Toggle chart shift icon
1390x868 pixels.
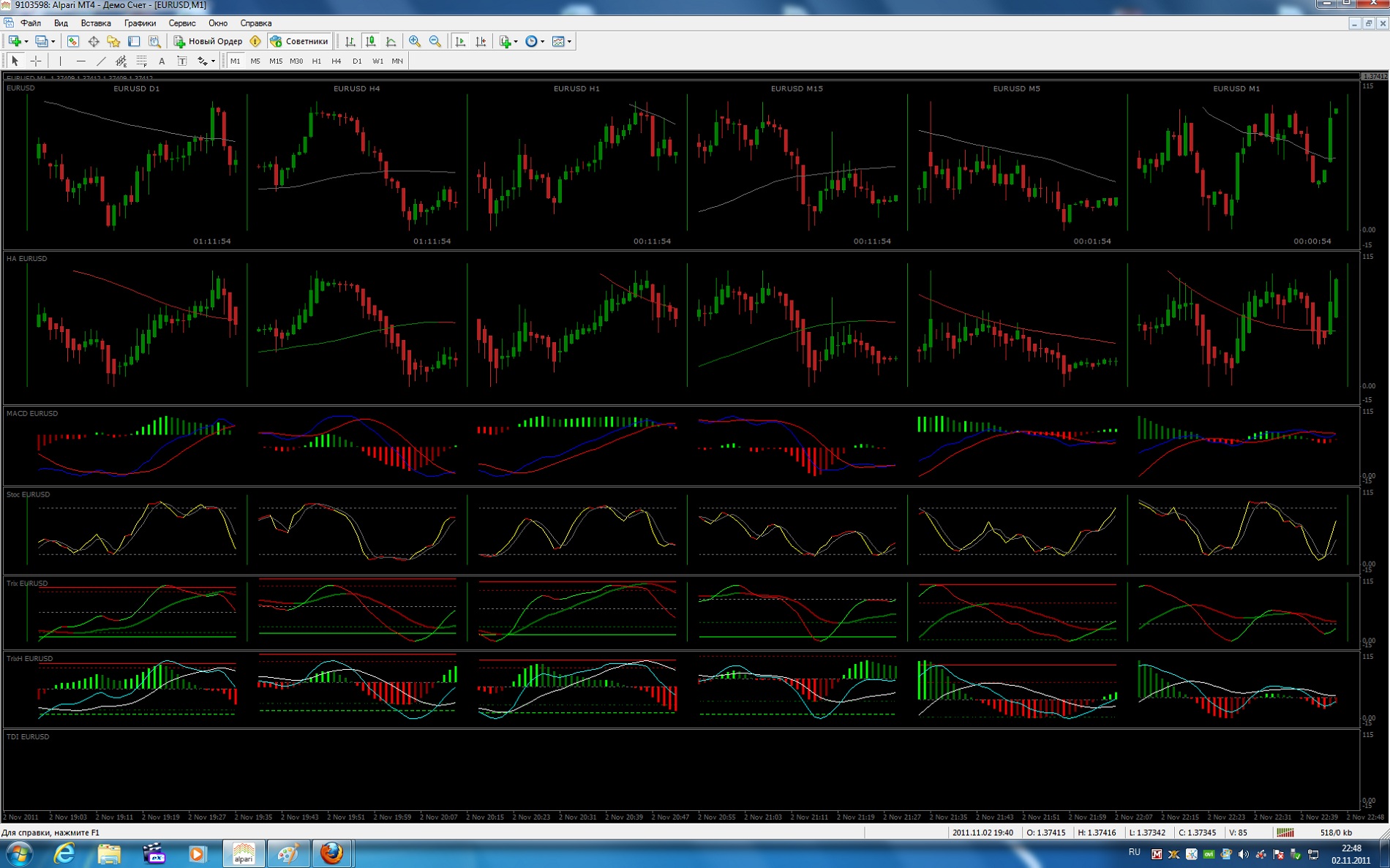pos(481,41)
